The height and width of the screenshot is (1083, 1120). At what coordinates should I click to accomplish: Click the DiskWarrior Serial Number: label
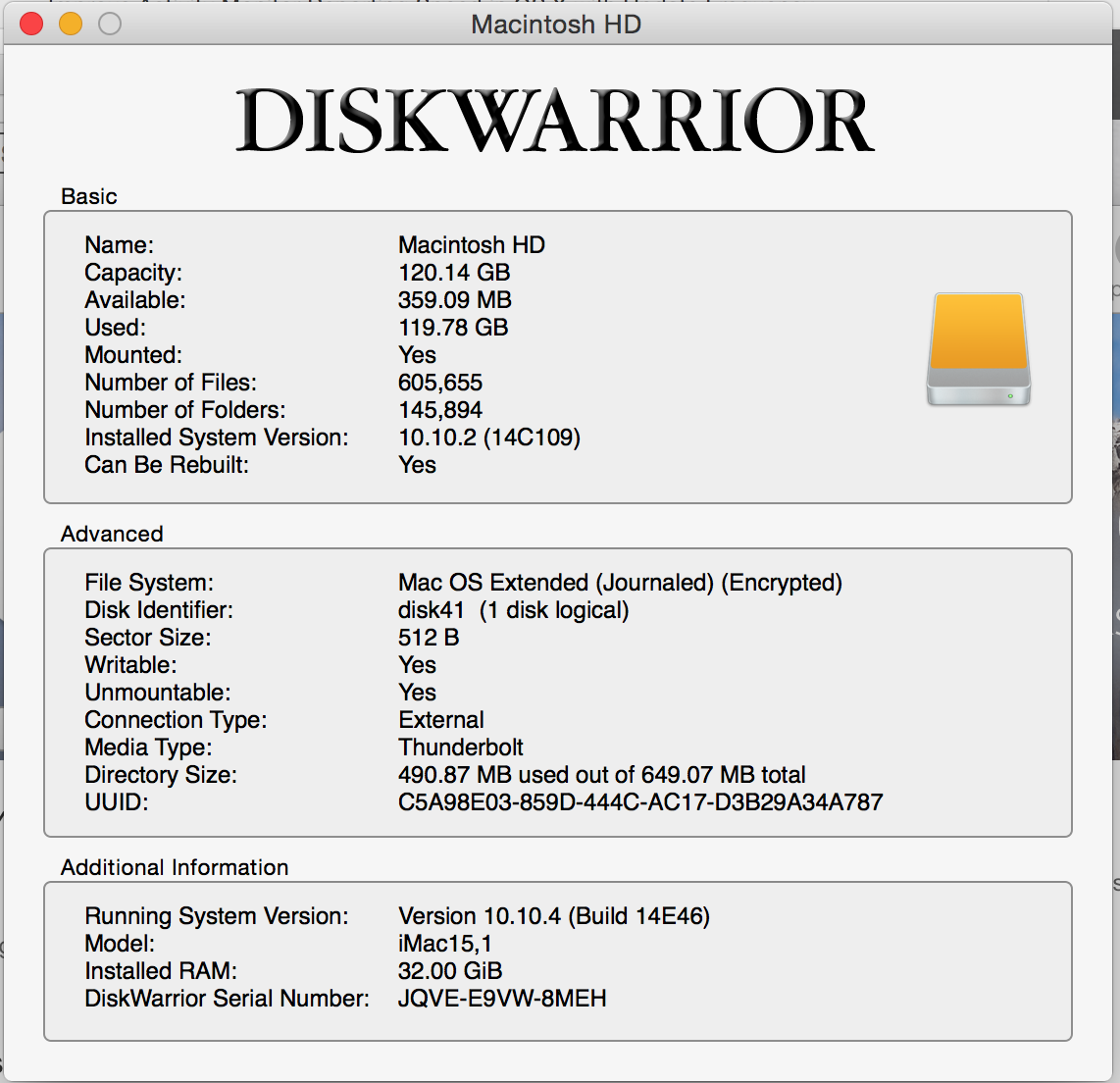[228, 999]
